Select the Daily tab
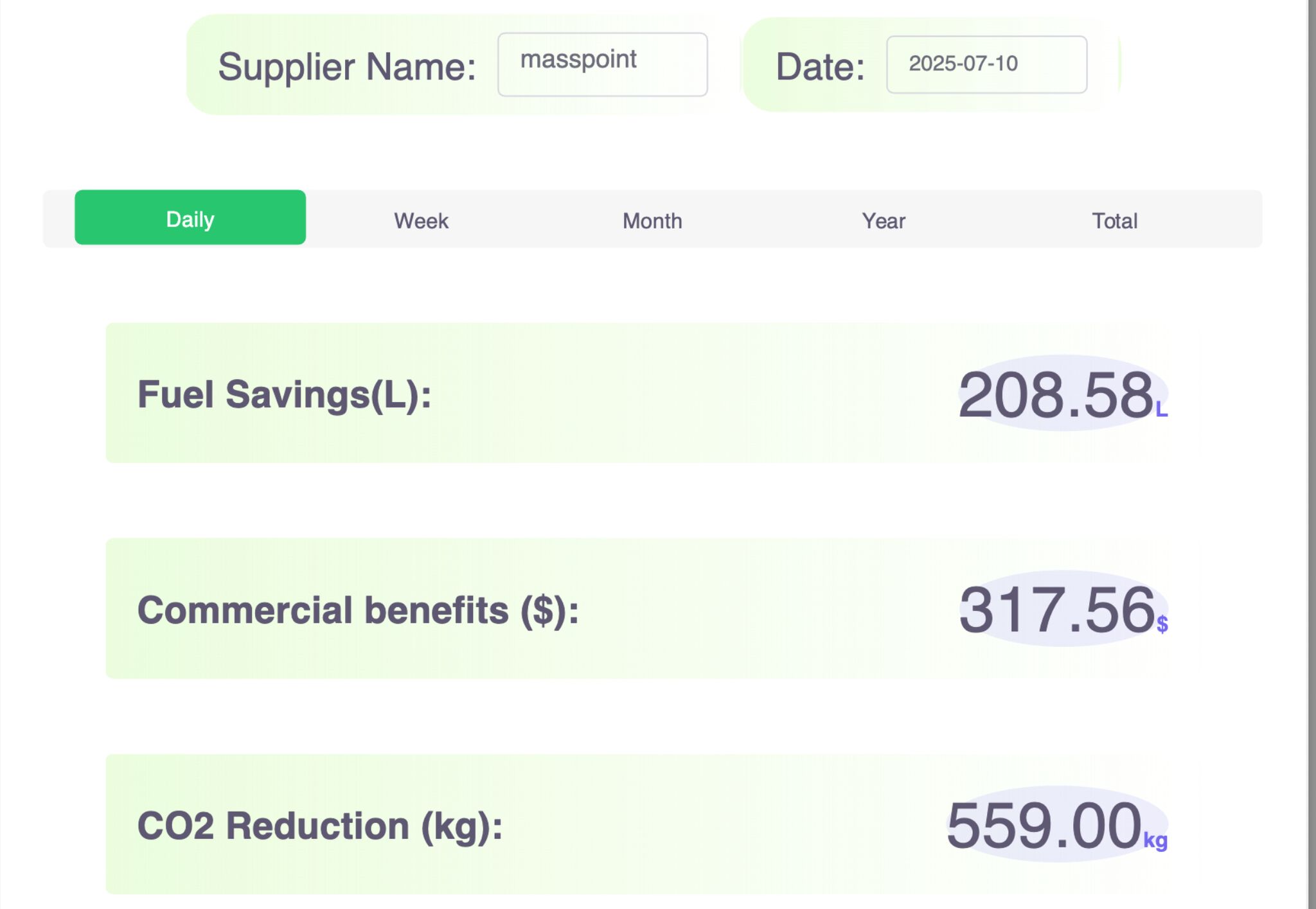The height and width of the screenshot is (909, 1316). click(x=190, y=218)
